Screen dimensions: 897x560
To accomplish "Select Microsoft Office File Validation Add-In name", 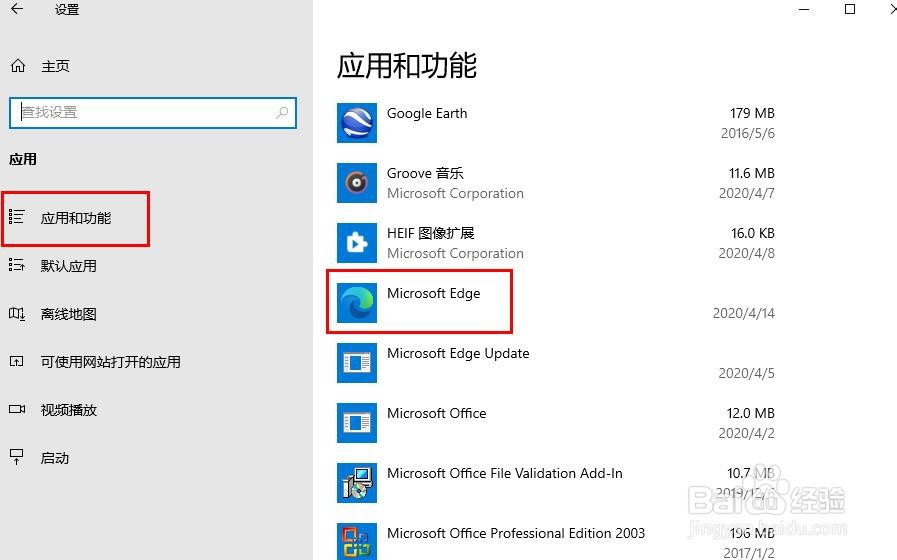I will click(x=505, y=473).
